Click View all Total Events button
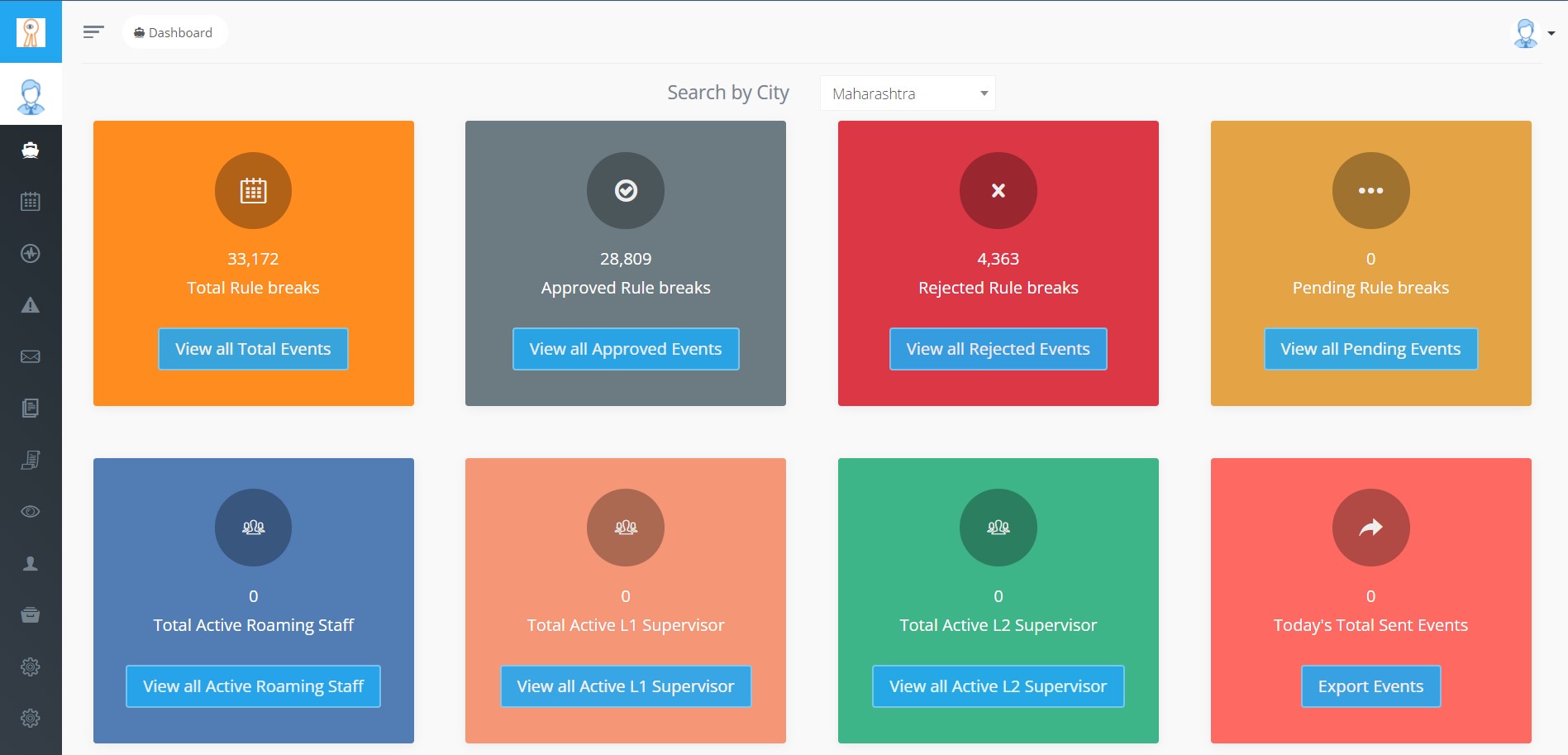 click(x=253, y=349)
